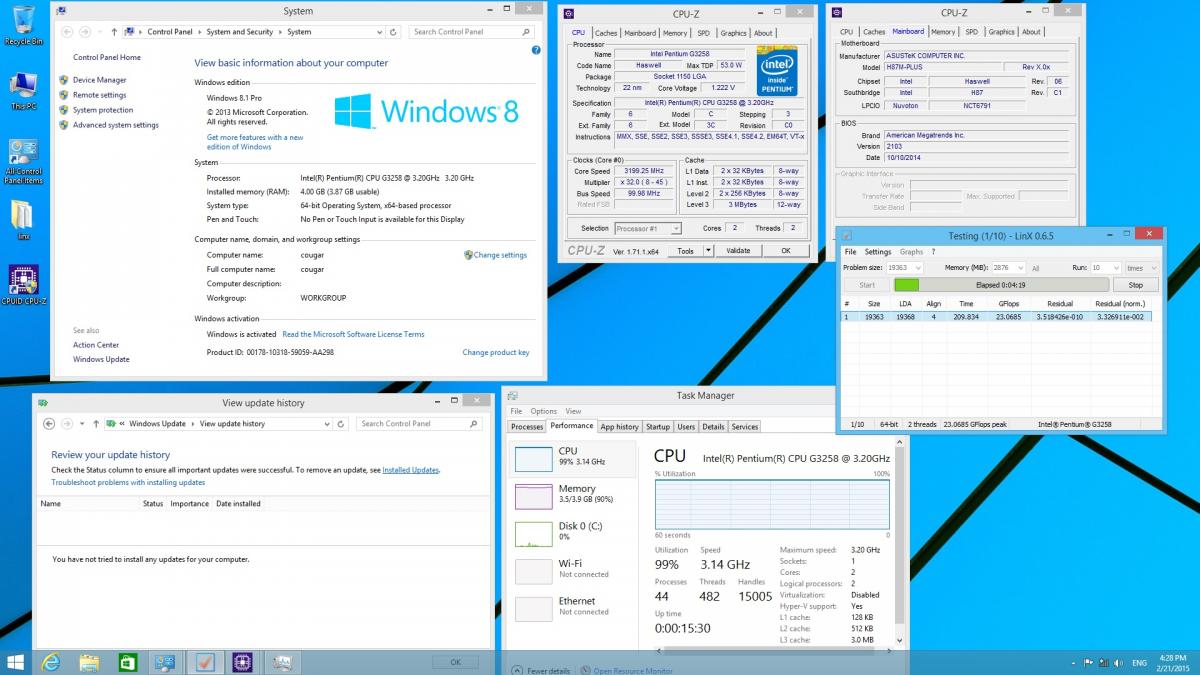Viewport: 1200px width, 675px height.
Task: Open the Recycle Bin desktop icon
Action: pyautogui.click(x=23, y=25)
